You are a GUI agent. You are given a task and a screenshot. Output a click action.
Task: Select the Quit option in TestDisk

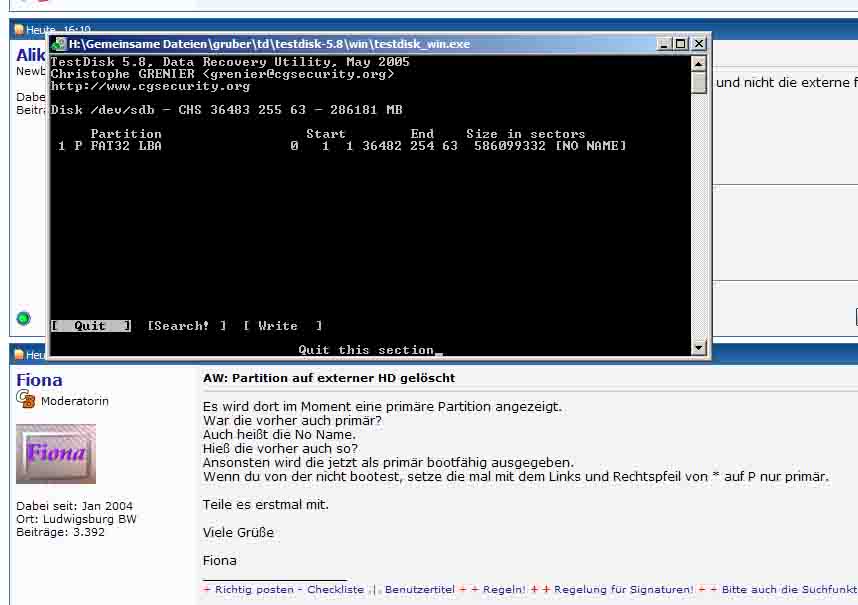(x=90, y=326)
